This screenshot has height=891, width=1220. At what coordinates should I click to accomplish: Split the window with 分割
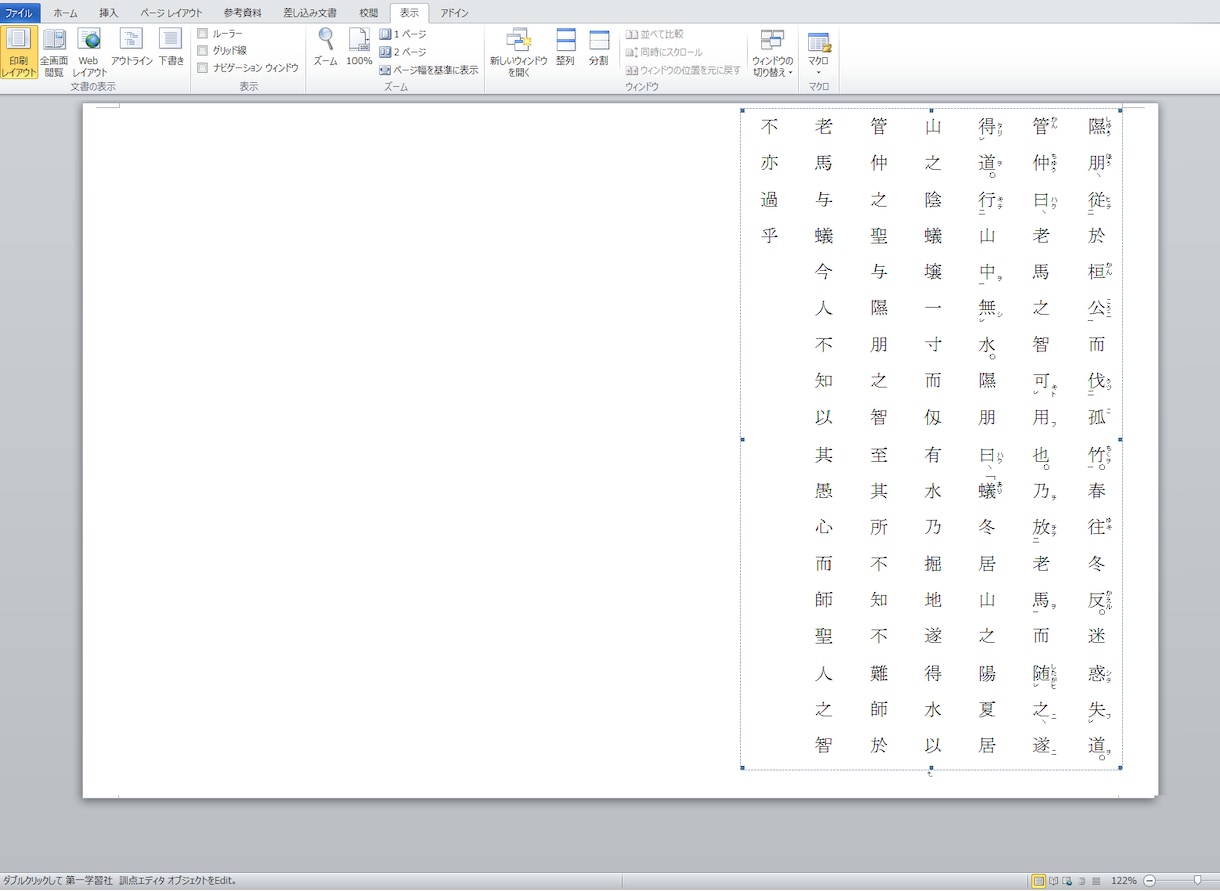coord(599,47)
